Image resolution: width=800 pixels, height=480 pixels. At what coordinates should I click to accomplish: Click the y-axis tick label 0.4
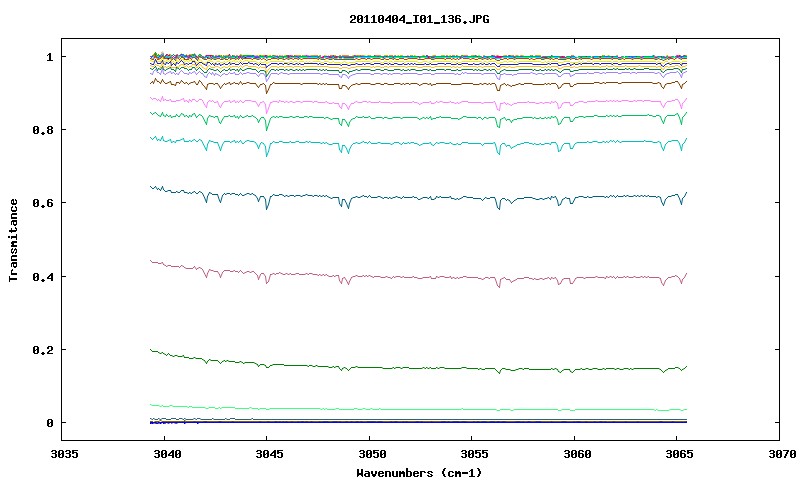43,276
